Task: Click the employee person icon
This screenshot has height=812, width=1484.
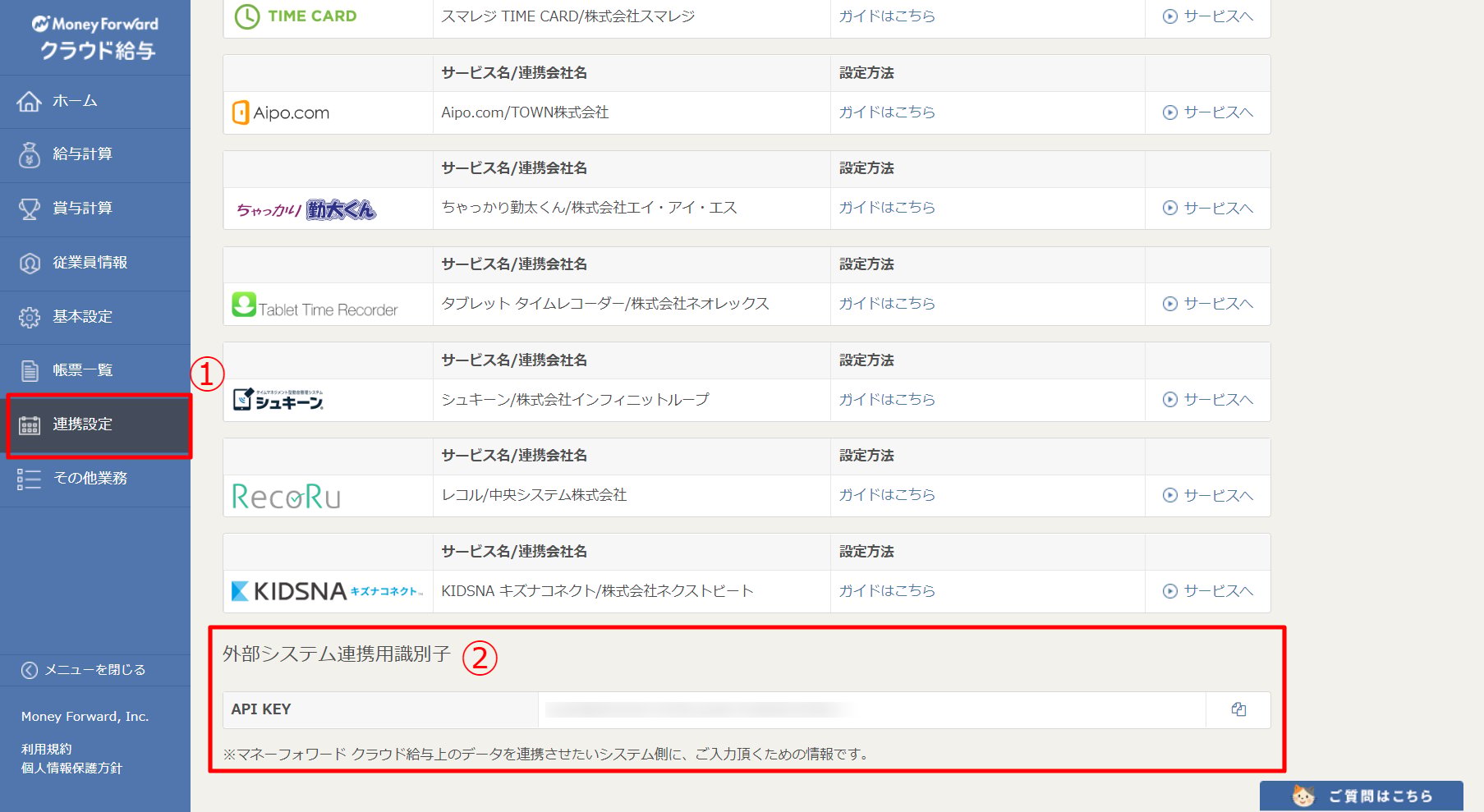Action: [29, 263]
